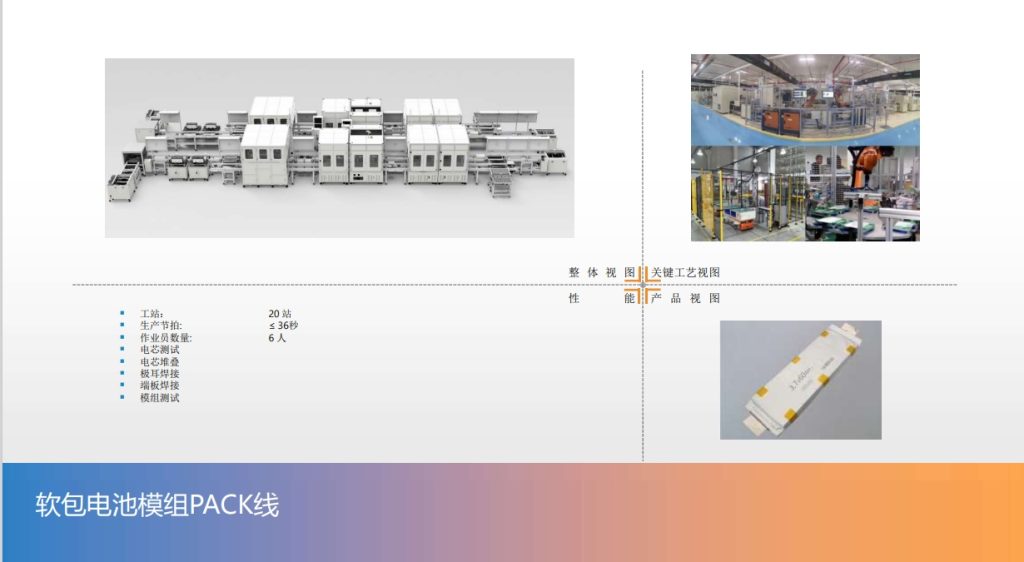Select the 极耳焊接 bullet item

pos(159,374)
